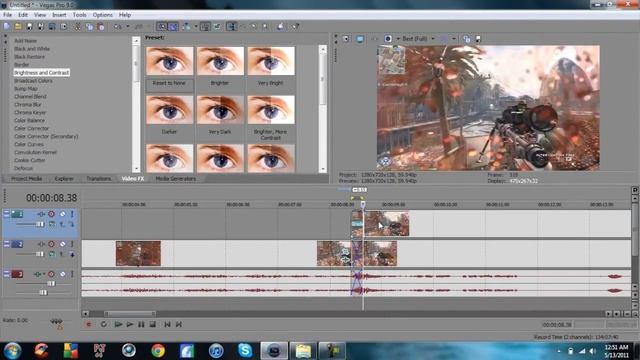Screen dimensions: 640x360
Task: Click the timeline playhead marker
Action: [x=363, y=204]
